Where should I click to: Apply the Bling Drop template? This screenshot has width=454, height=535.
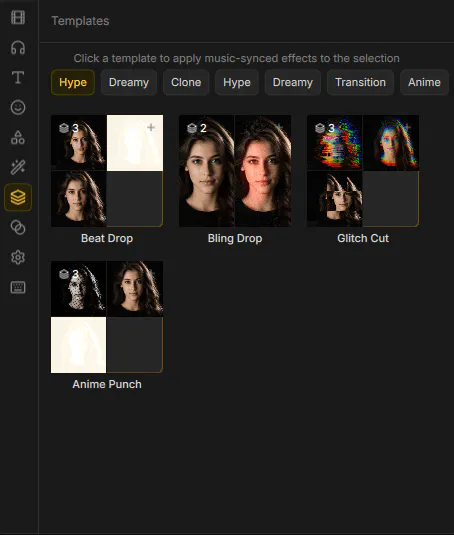point(235,171)
